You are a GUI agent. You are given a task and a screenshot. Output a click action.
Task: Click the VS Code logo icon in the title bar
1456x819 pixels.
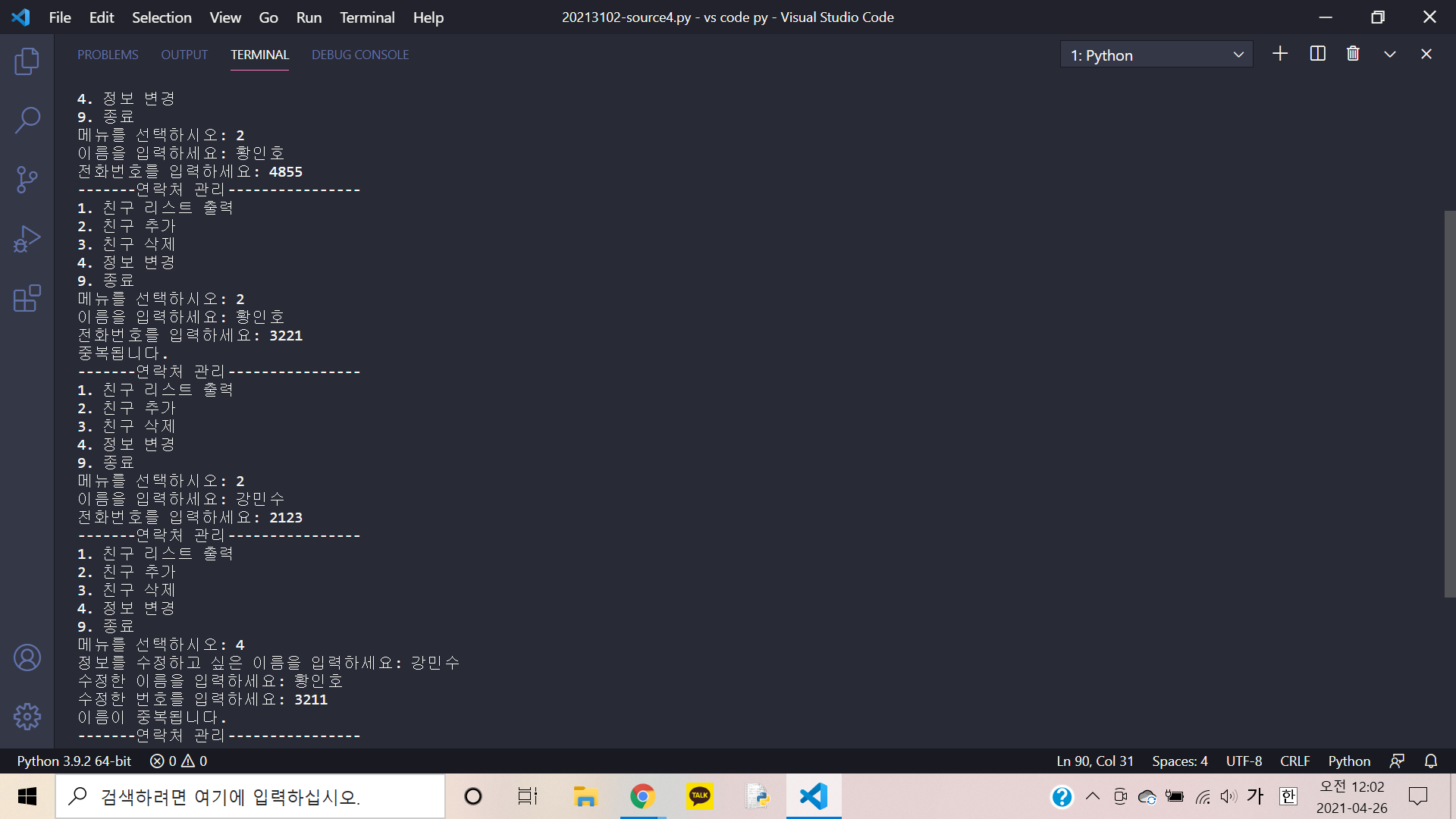[x=20, y=17]
